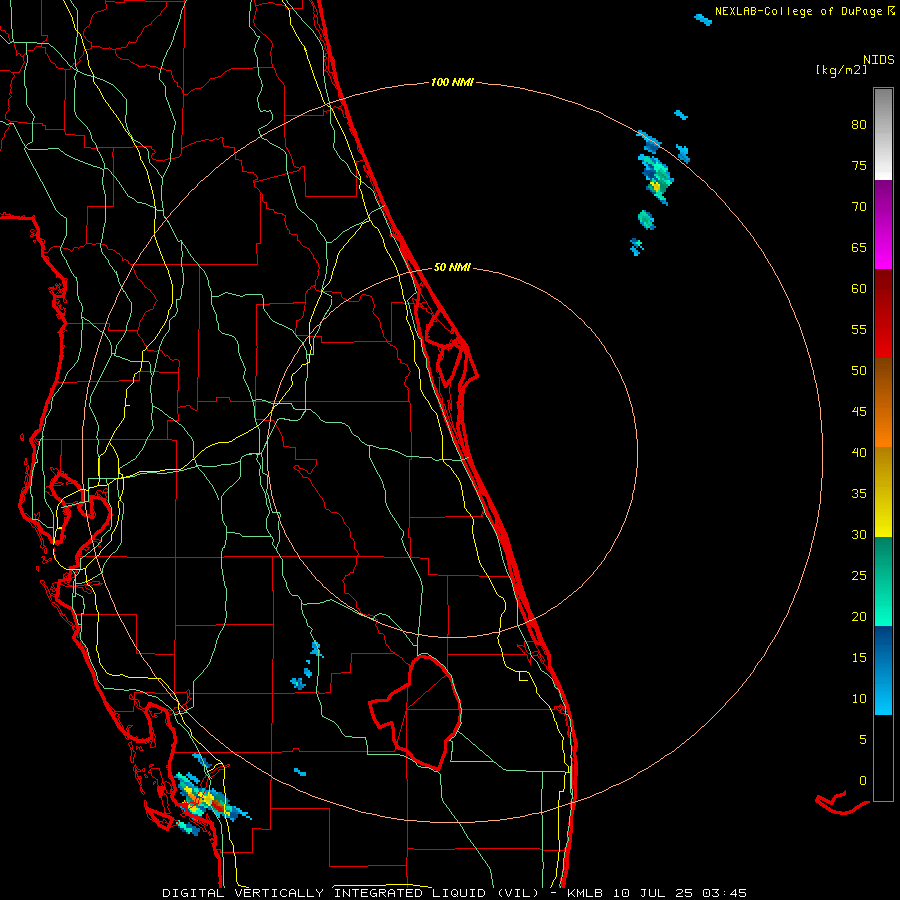Click the 55 value on the color scale
The image size is (900, 900).
(859, 329)
